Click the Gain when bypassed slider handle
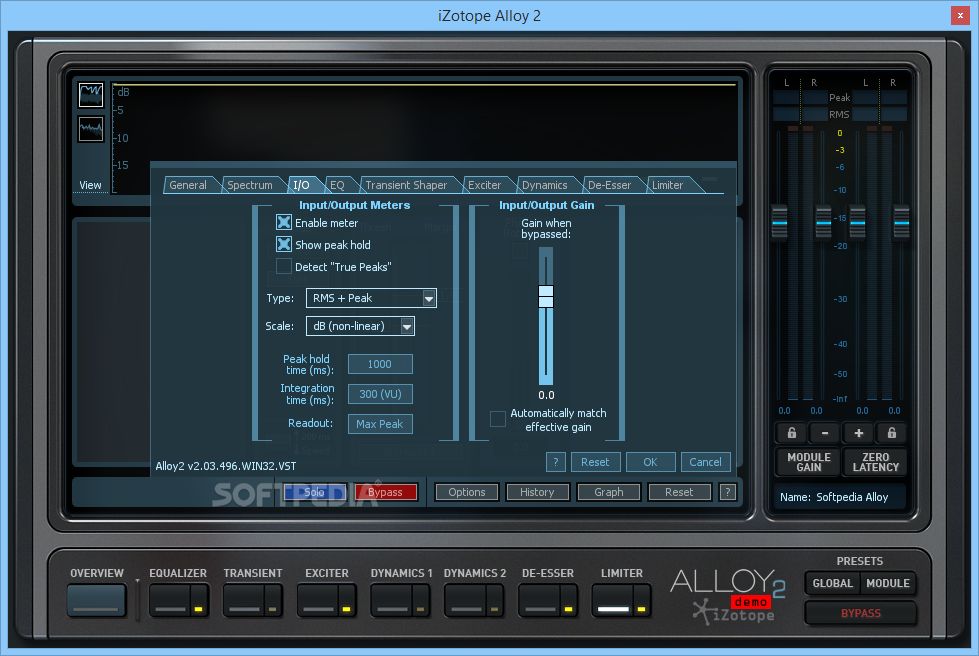The width and height of the screenshot is (979, 656). [546, 296]
